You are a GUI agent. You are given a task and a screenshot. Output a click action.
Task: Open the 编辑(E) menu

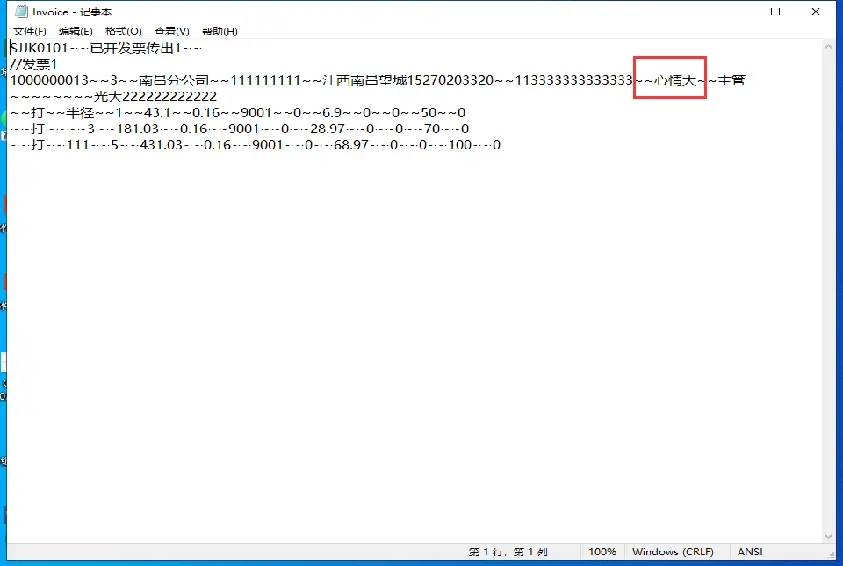click(76, 31)
